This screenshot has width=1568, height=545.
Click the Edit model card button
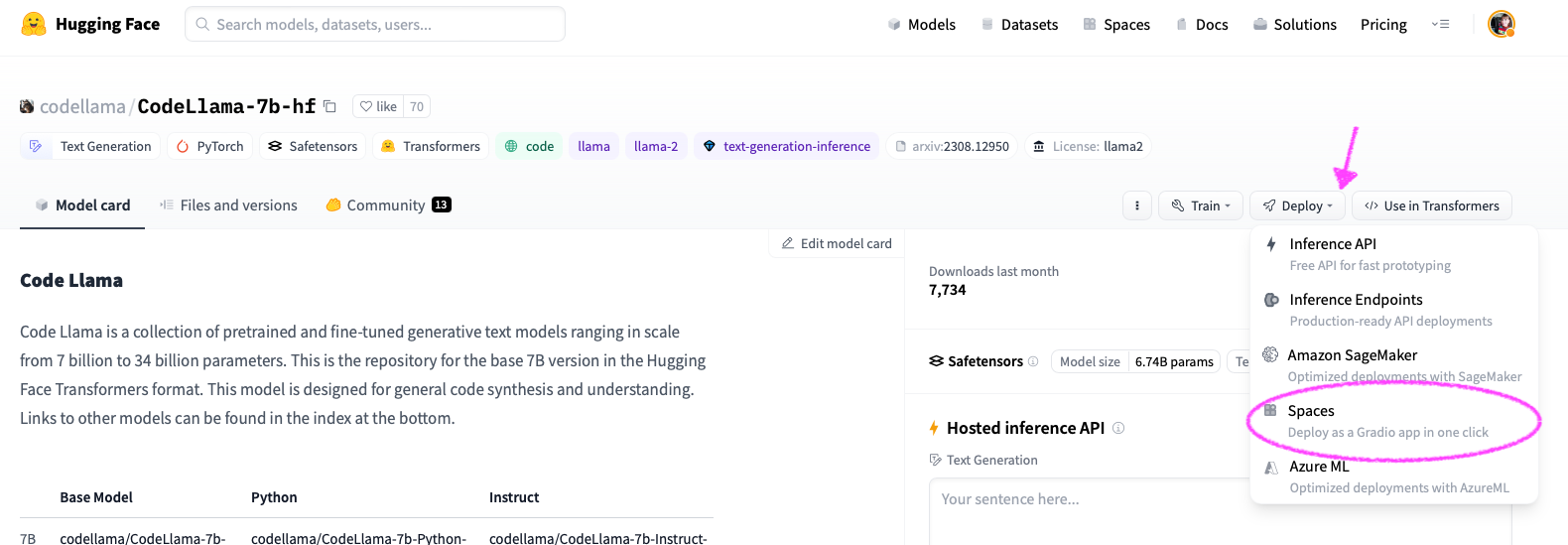coord(837,243)
